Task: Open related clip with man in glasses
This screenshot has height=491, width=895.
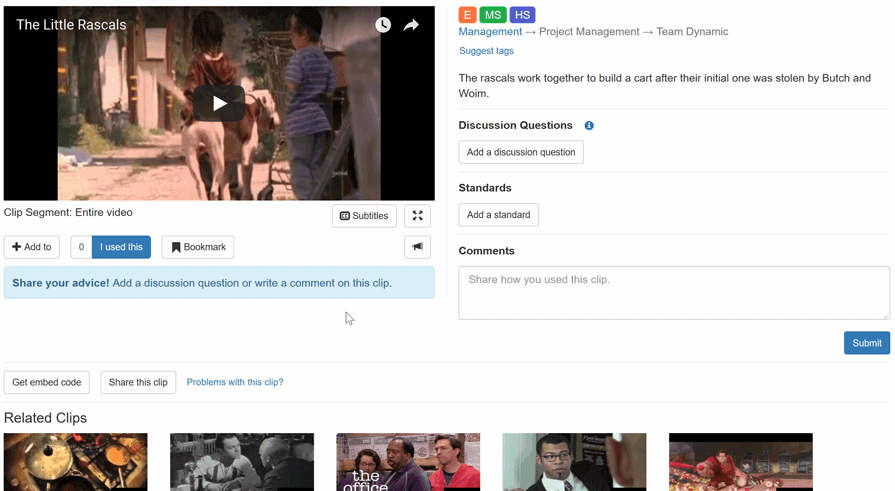Action: tap(574, 462)
